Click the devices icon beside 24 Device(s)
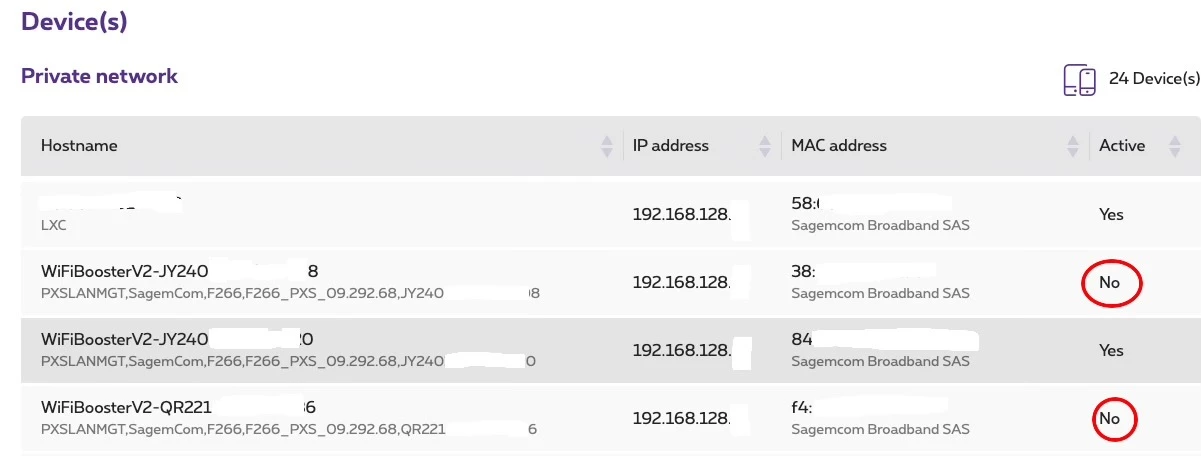 click(1080, 80)
